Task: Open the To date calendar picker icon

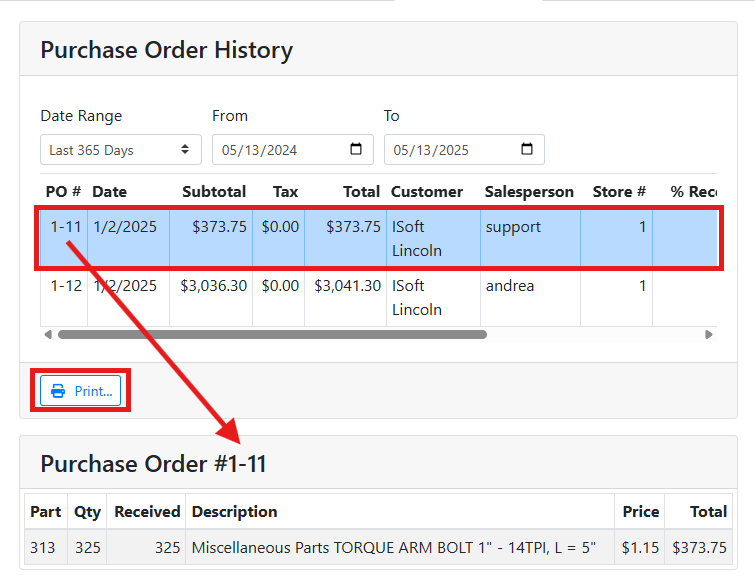Action: point(527,150)
